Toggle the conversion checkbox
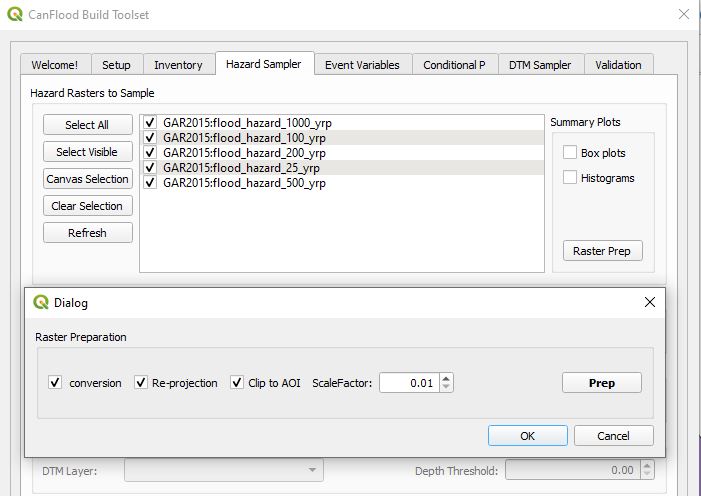Screen dimensions: 701x496 [x=55, y=382]
